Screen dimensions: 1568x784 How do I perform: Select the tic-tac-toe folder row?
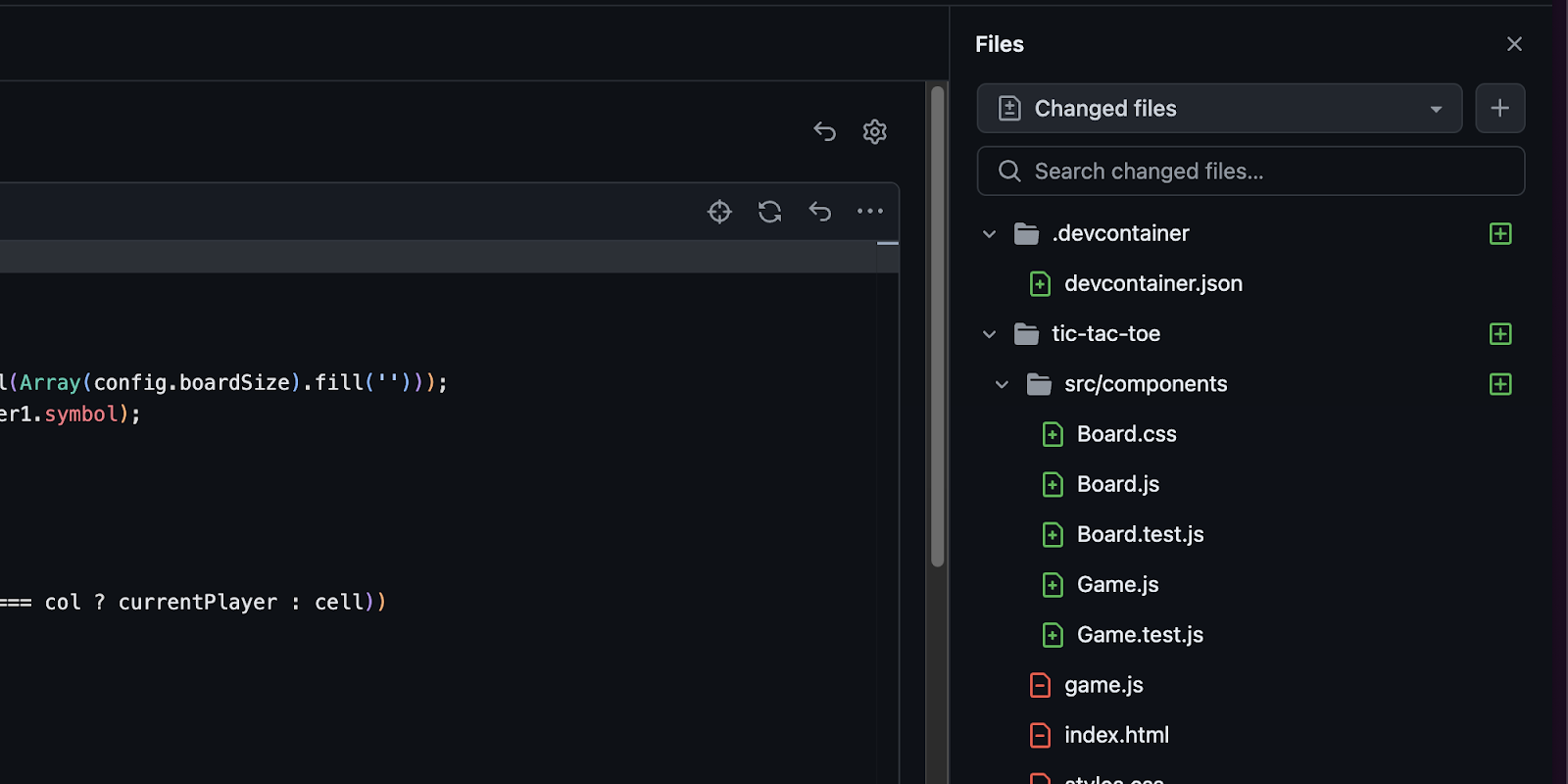[1250, 333]
